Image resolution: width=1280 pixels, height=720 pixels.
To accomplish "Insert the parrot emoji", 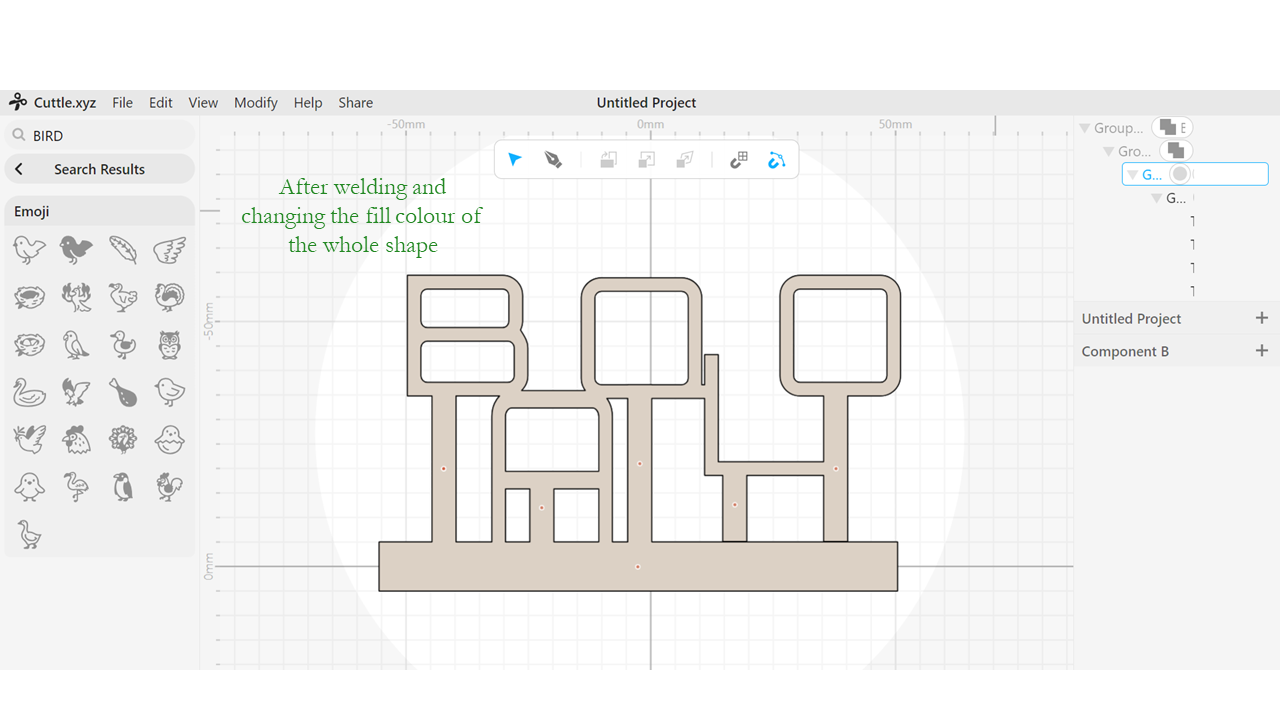I will pos(76,344).
